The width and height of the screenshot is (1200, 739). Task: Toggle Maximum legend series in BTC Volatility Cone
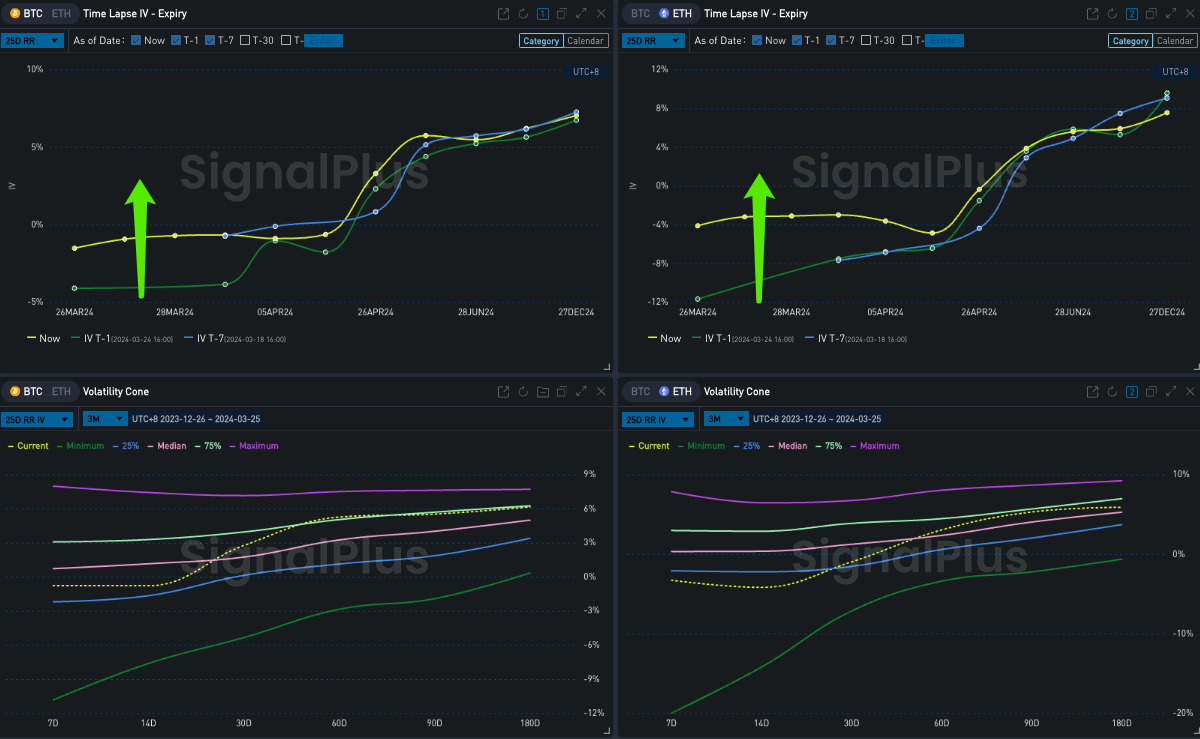click(x=256, y=446)
